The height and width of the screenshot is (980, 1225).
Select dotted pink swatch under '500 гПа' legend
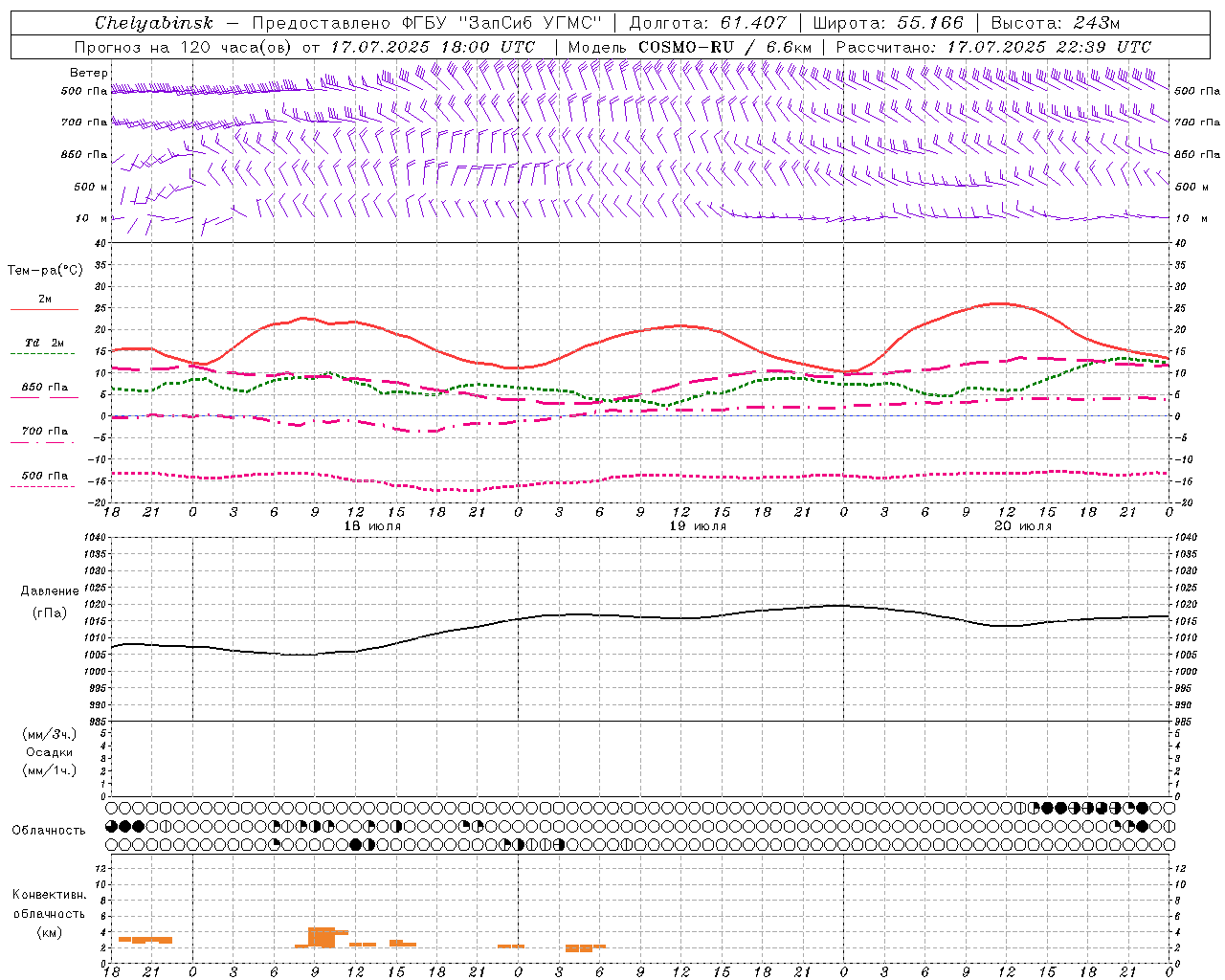click(43, 487)
